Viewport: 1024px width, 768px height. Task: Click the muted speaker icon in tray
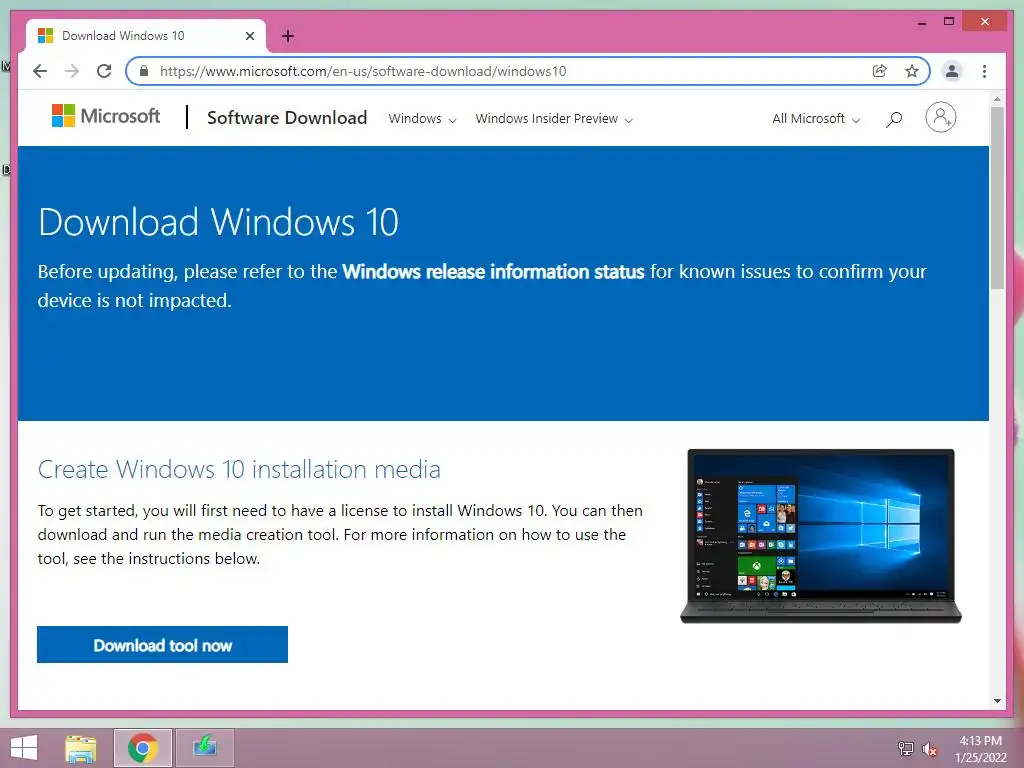pos(929,748)
